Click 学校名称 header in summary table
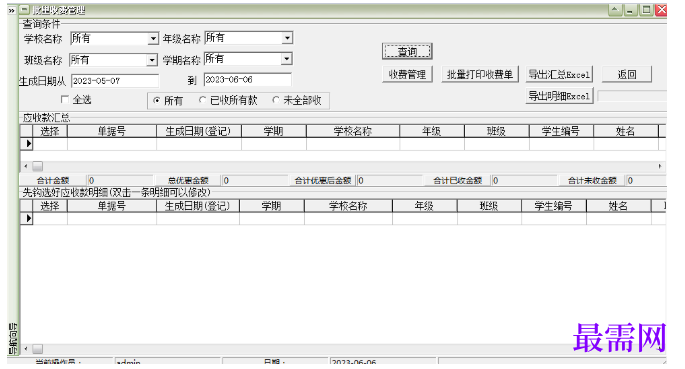 353,131
